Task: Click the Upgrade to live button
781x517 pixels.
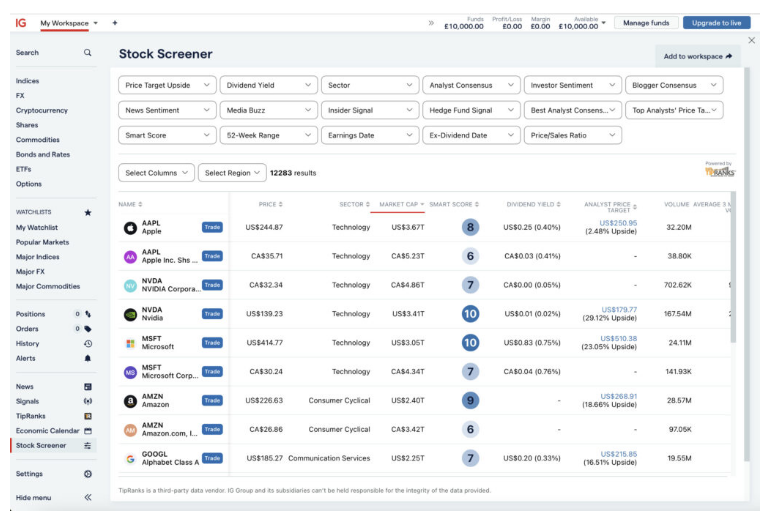Action: pyautogui.click(x=716, y=22)
